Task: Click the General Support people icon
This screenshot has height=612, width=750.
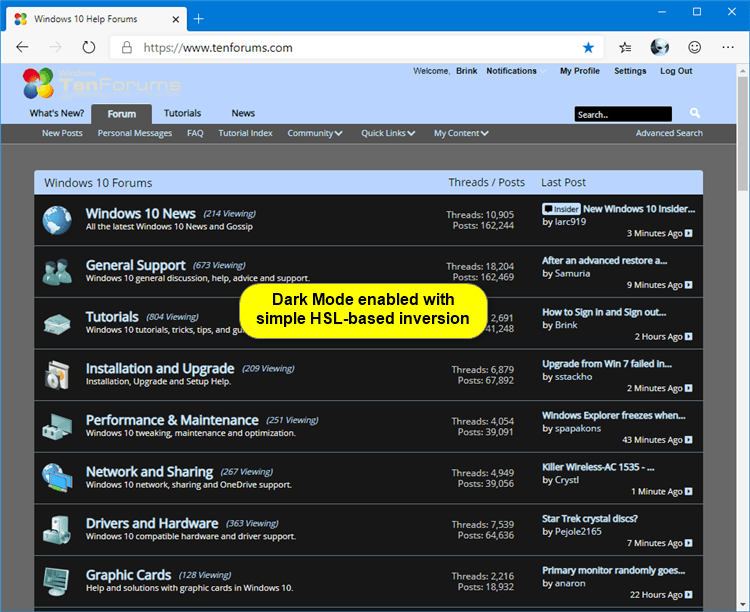Action: click(x=57, y=272)
